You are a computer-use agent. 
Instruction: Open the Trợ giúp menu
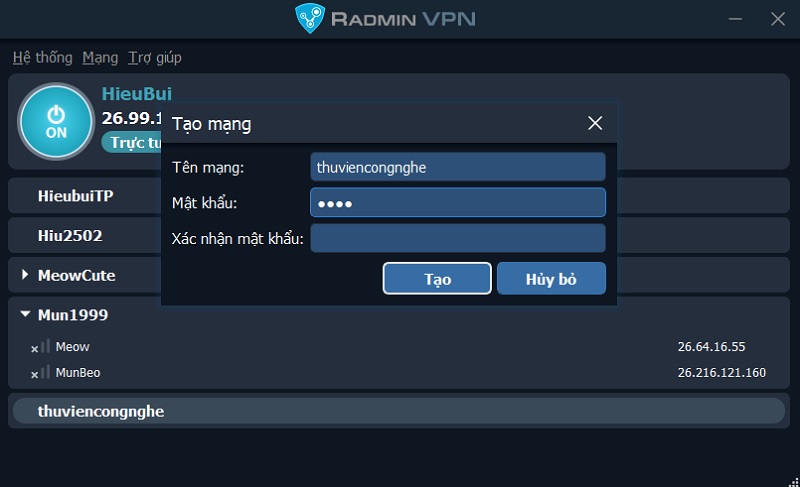[155, 58]
